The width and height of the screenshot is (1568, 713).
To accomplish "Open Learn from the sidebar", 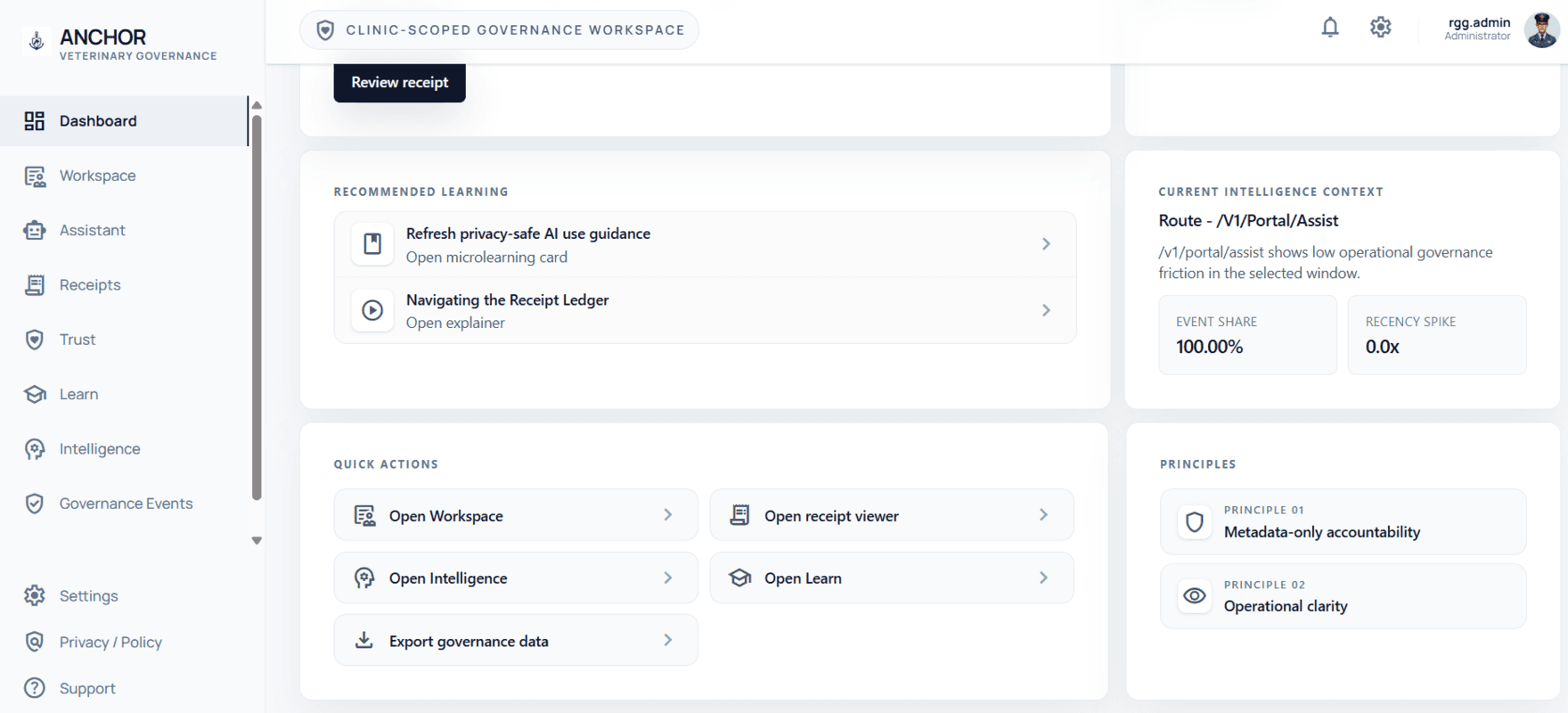I will (124, 394).
